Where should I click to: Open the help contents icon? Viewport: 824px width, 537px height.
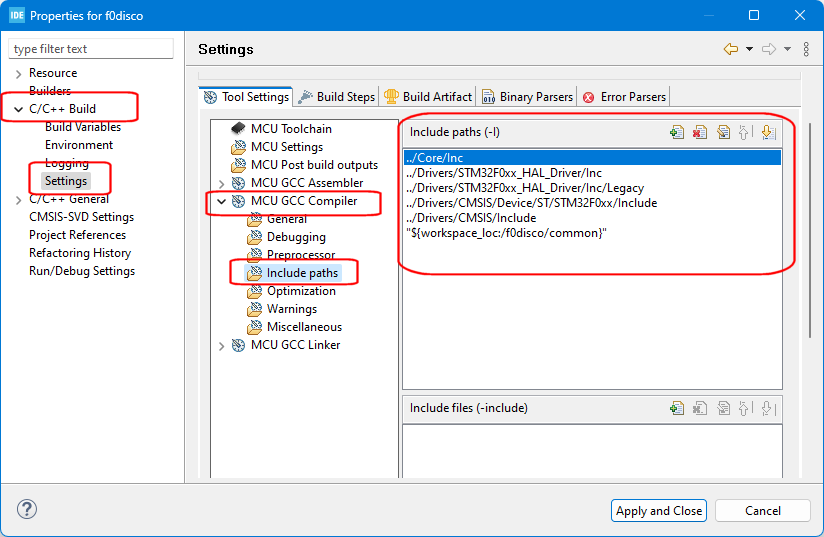tap(27, 510)
